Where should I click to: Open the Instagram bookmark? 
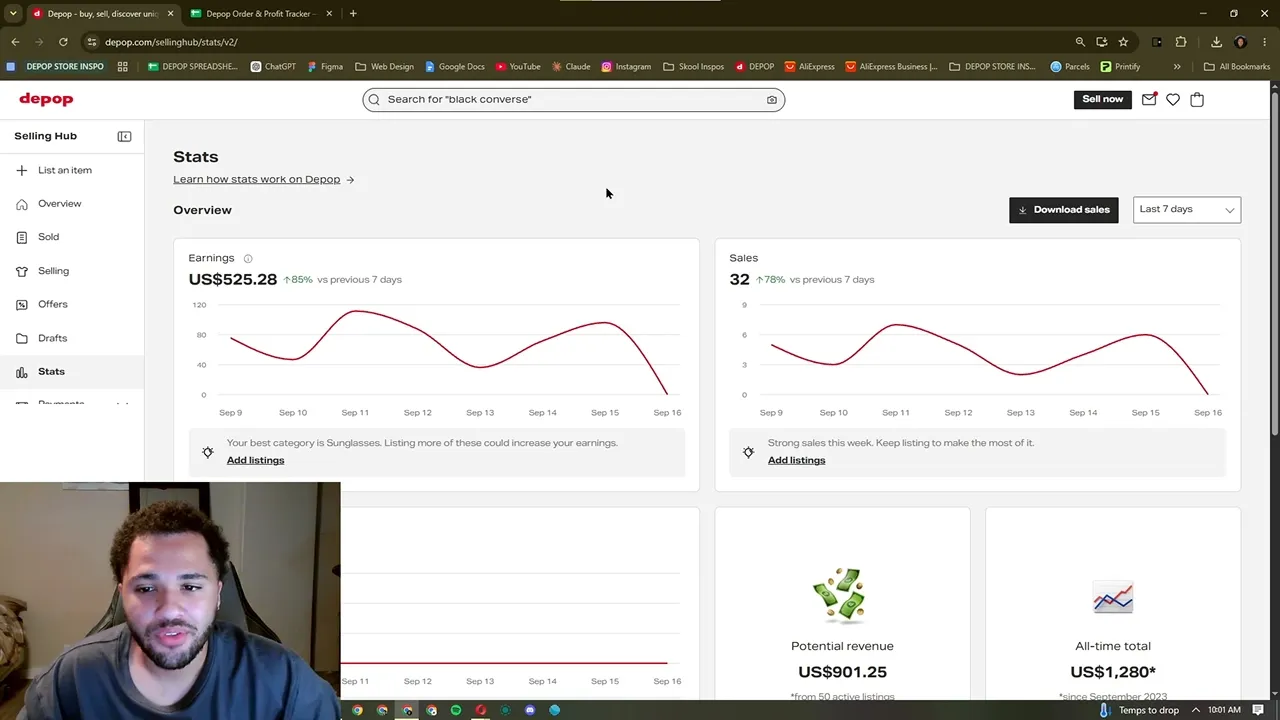[626, 67]
